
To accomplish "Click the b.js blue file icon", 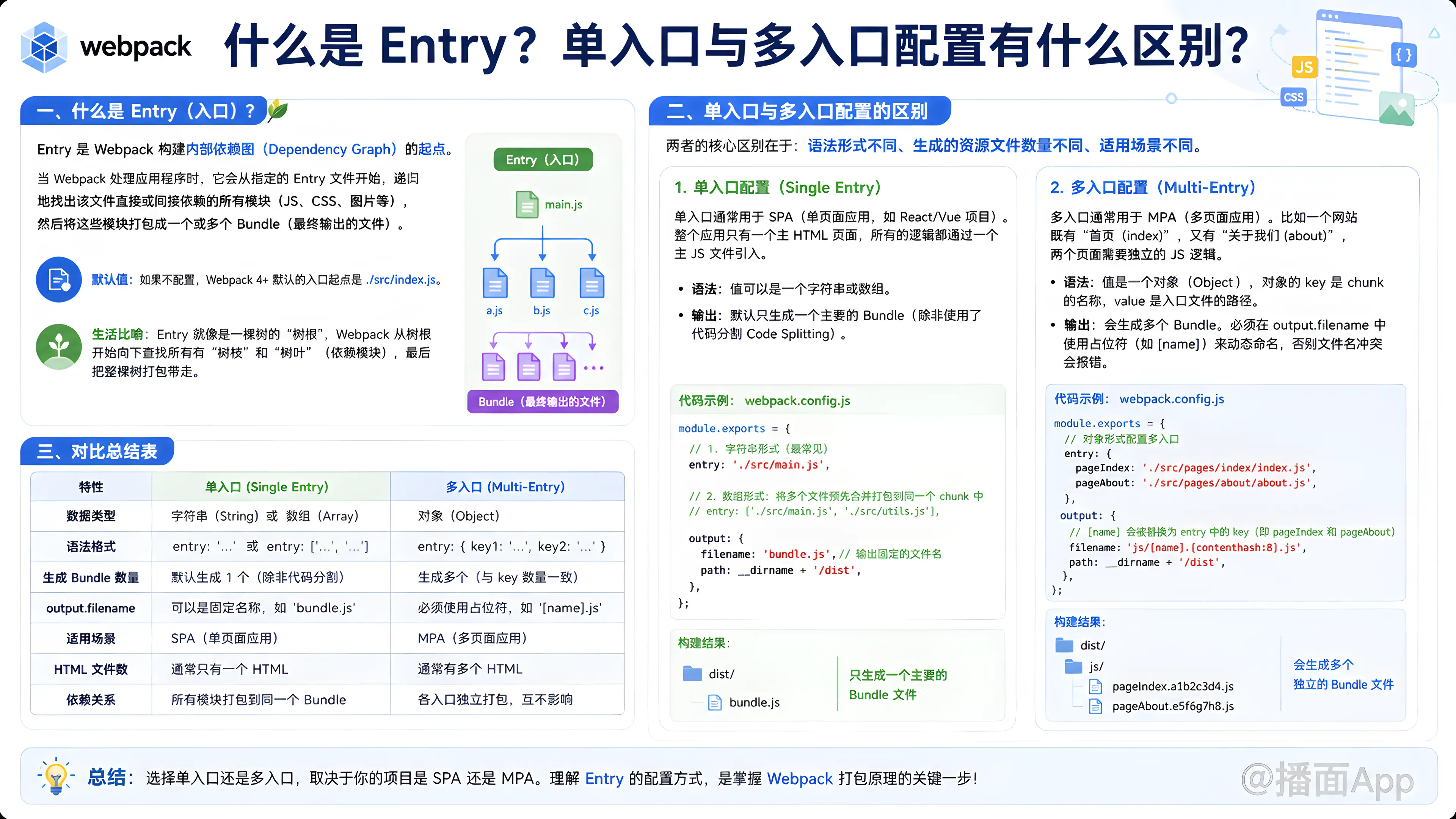I will coord(542,282).
